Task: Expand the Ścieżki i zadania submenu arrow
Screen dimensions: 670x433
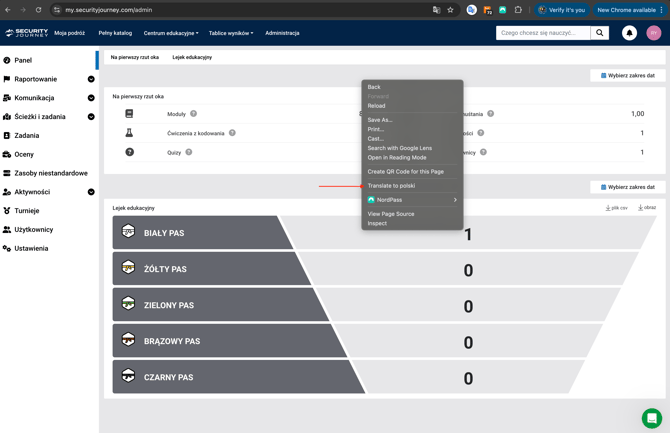Action: pyautogui.click(x=91, y=117)
